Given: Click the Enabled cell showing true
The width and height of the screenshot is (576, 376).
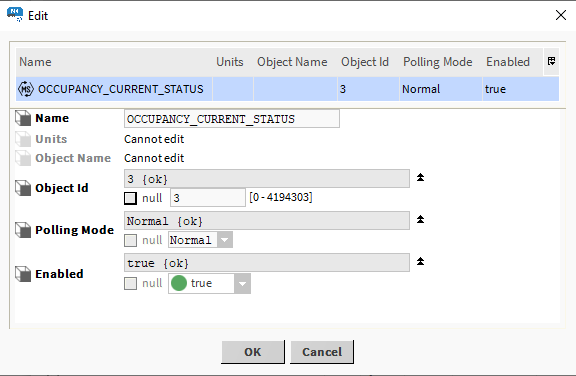Looking at the screenshot, I should (x=521, y=89).
